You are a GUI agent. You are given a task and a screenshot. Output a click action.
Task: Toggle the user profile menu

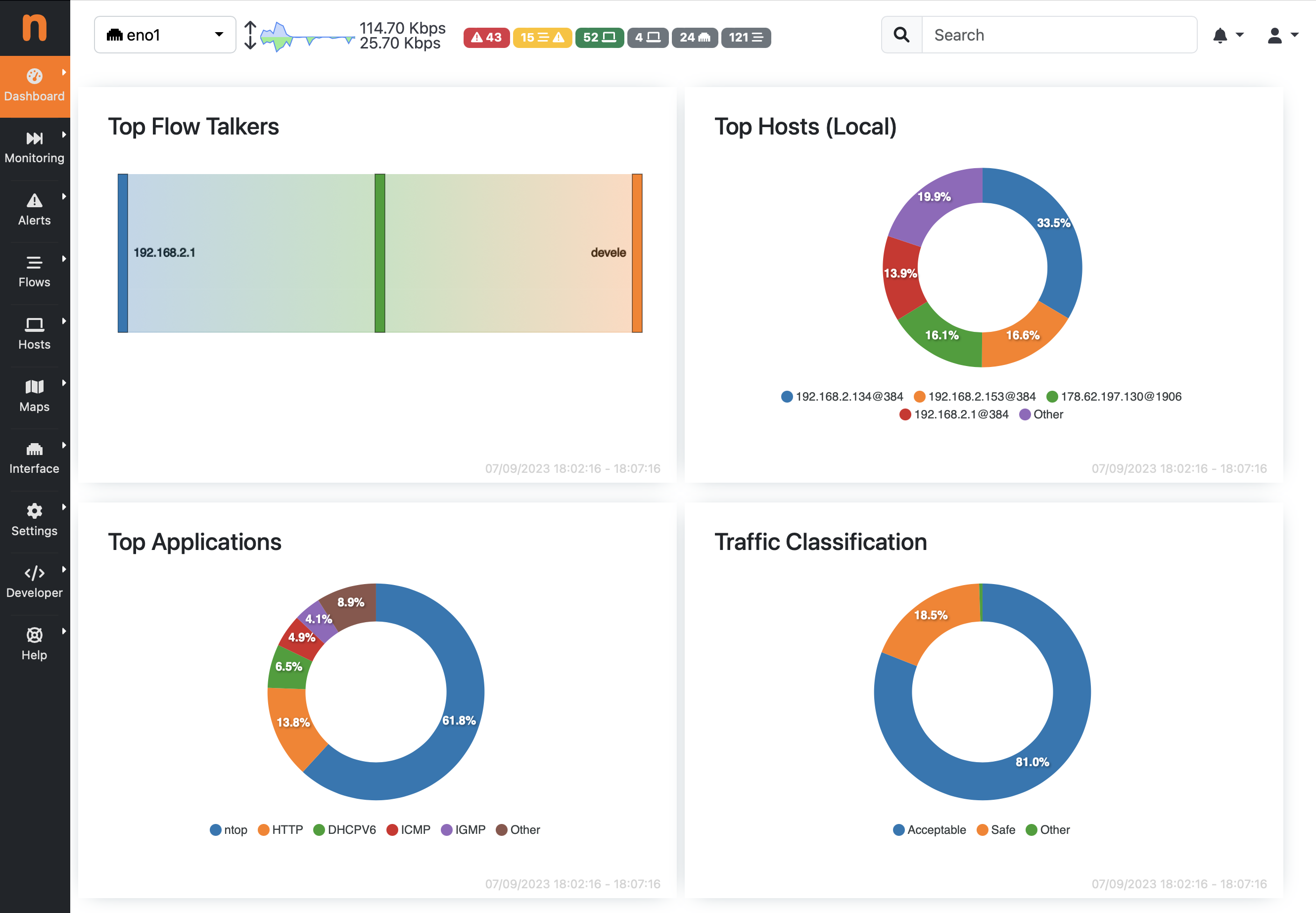[x=1280, y=34]
